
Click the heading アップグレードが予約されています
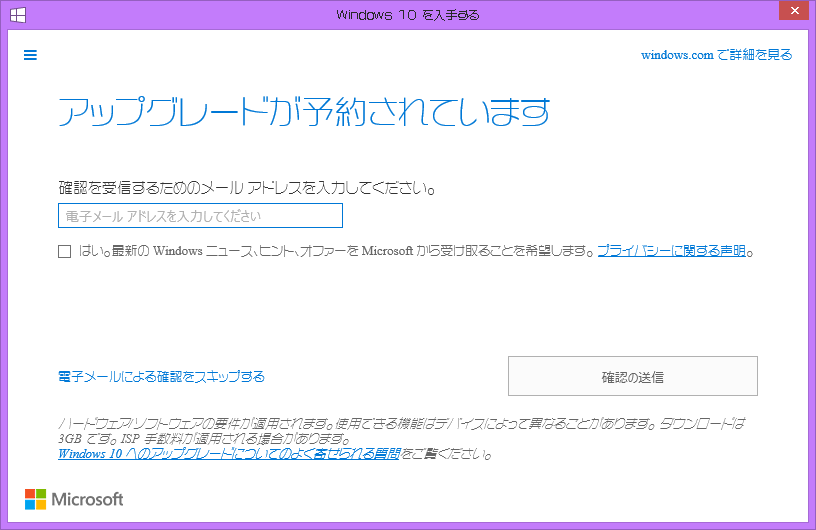click(x=304, y=111)
